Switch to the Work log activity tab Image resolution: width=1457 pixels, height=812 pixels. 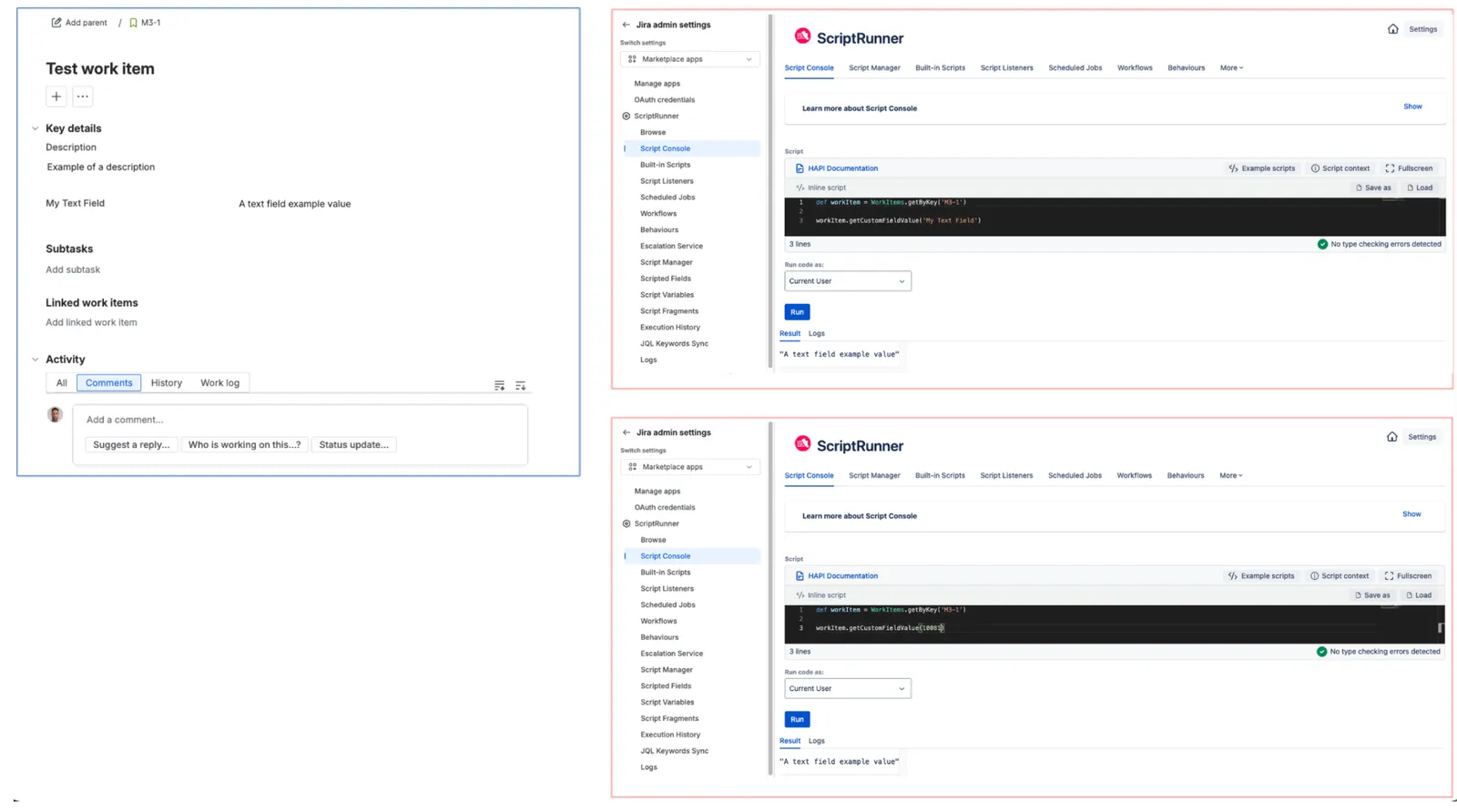(x=219, y=383)
